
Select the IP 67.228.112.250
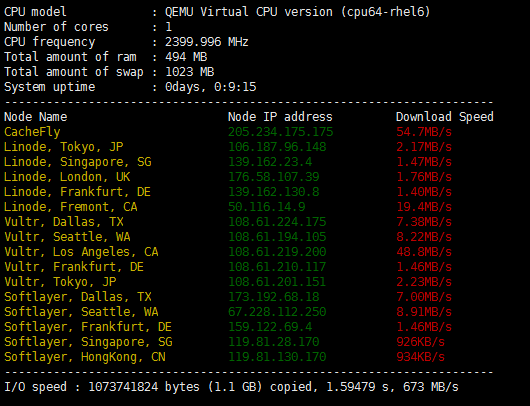[277, 312]
